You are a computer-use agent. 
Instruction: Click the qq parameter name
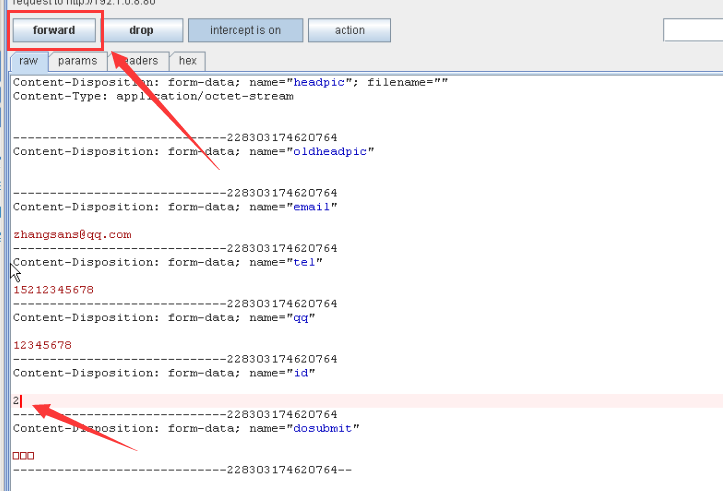click(x=301, y=318)
